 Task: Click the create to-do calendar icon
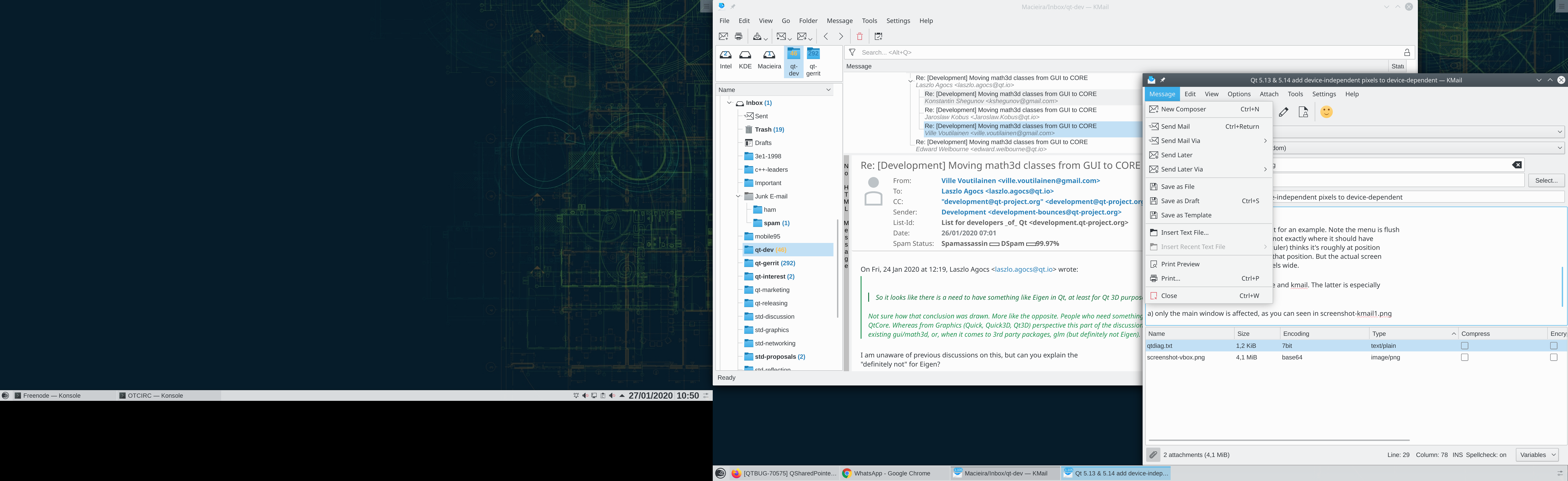point(878,37)
